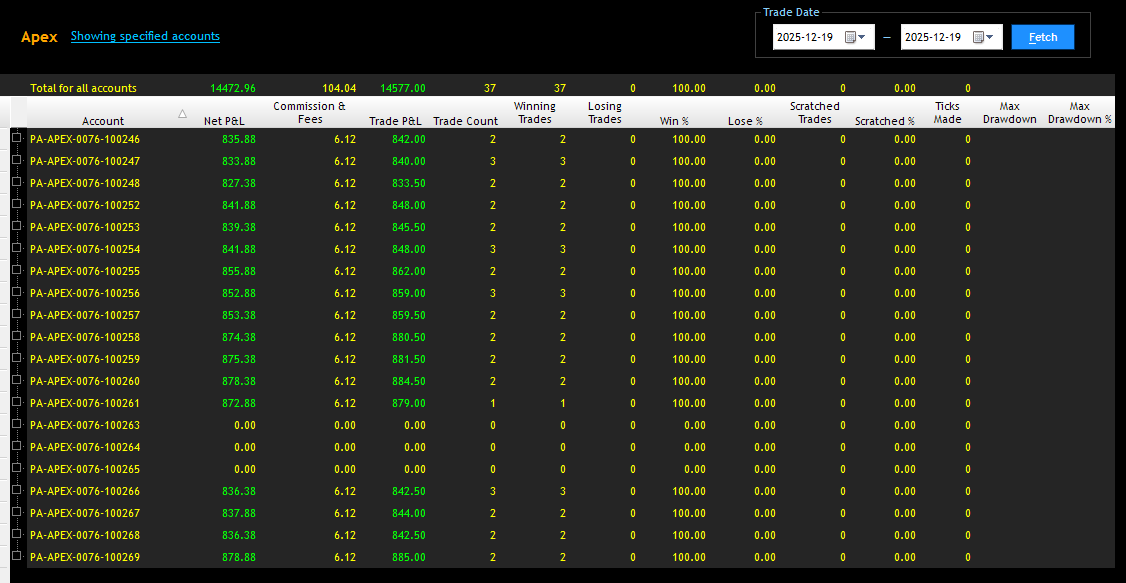Screen dimensions: 1126x583
Task: Sort by the Trade P&L column header
Action: click(395, 121)
